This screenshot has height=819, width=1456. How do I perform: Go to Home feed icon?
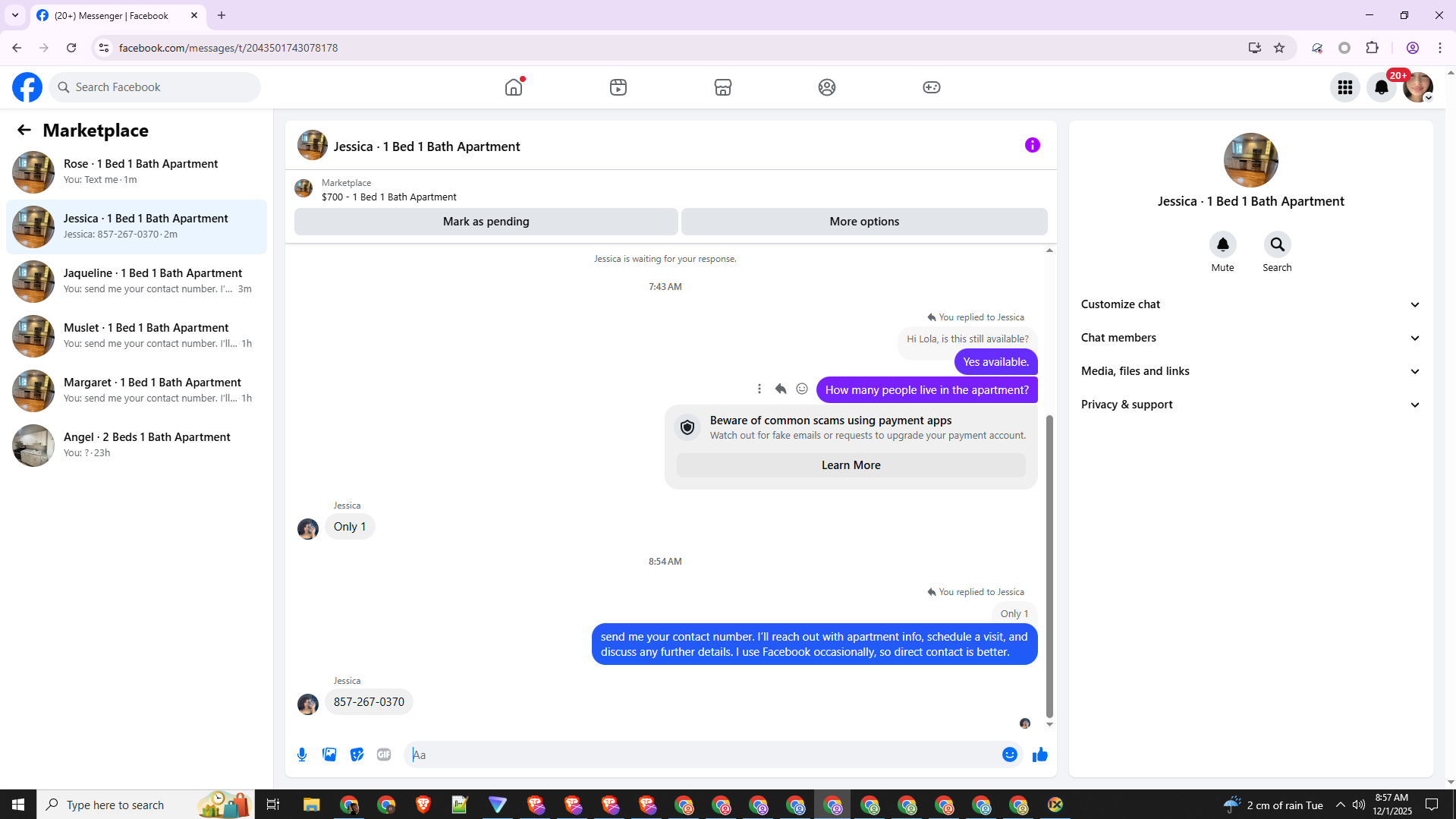[x=514, y=87]
